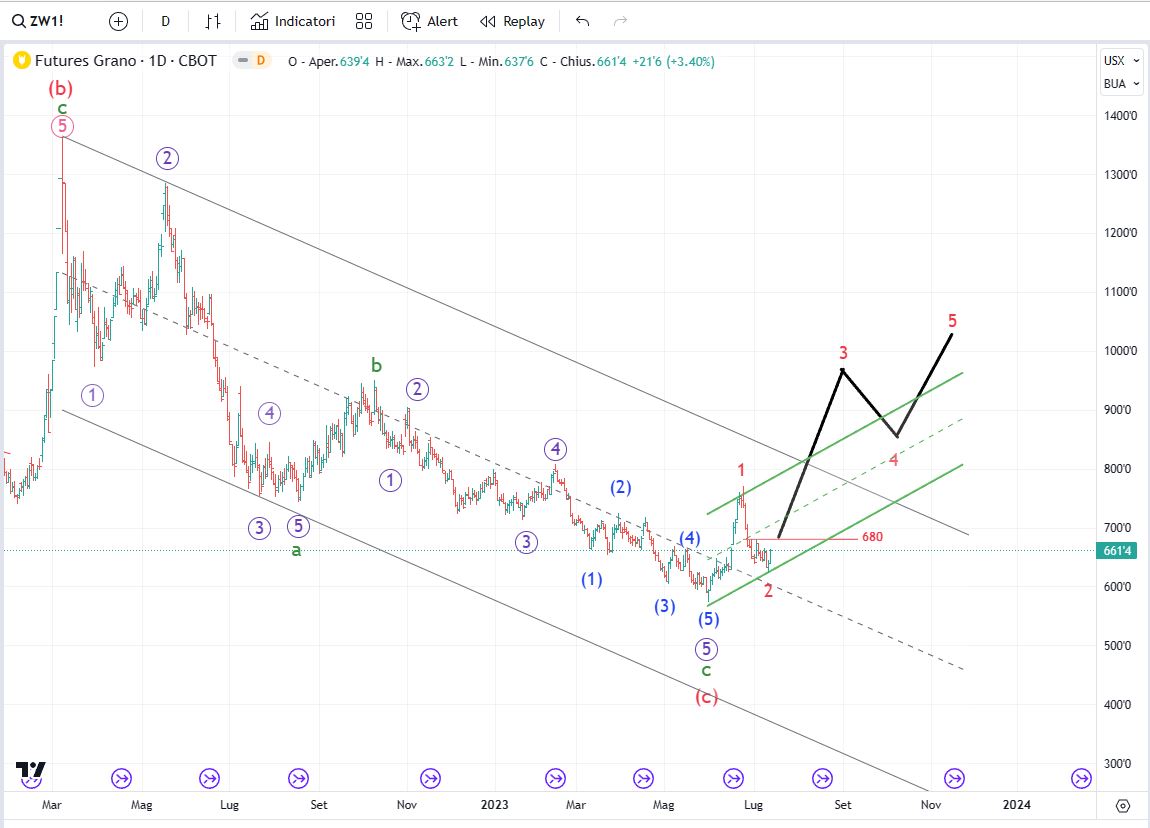The height and width of the screenshot is (828, 1150).
Task: Open the USX currency dropdown
Action: [x=1121, y=61]
